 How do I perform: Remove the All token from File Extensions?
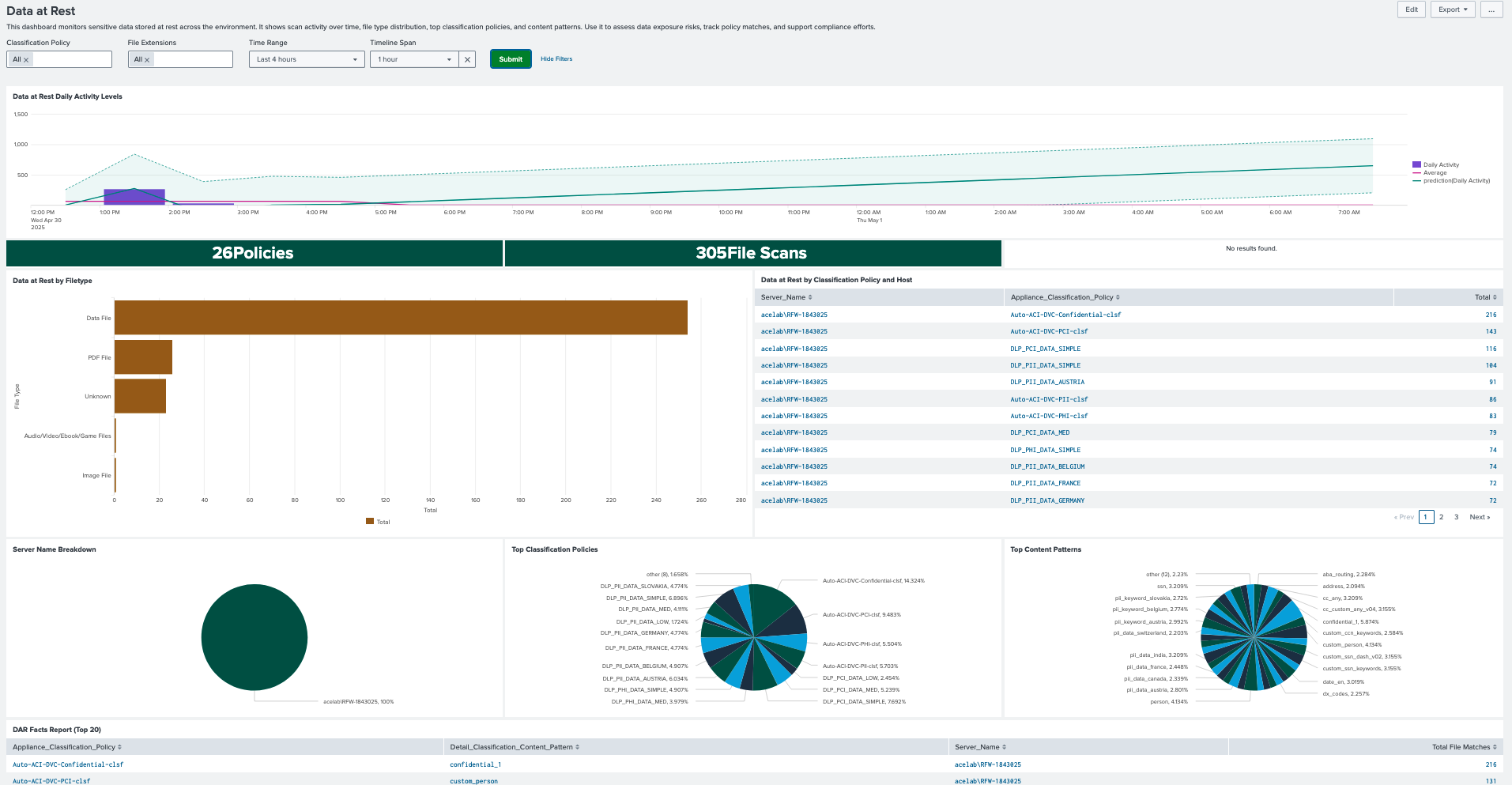(x=147, y=60)
